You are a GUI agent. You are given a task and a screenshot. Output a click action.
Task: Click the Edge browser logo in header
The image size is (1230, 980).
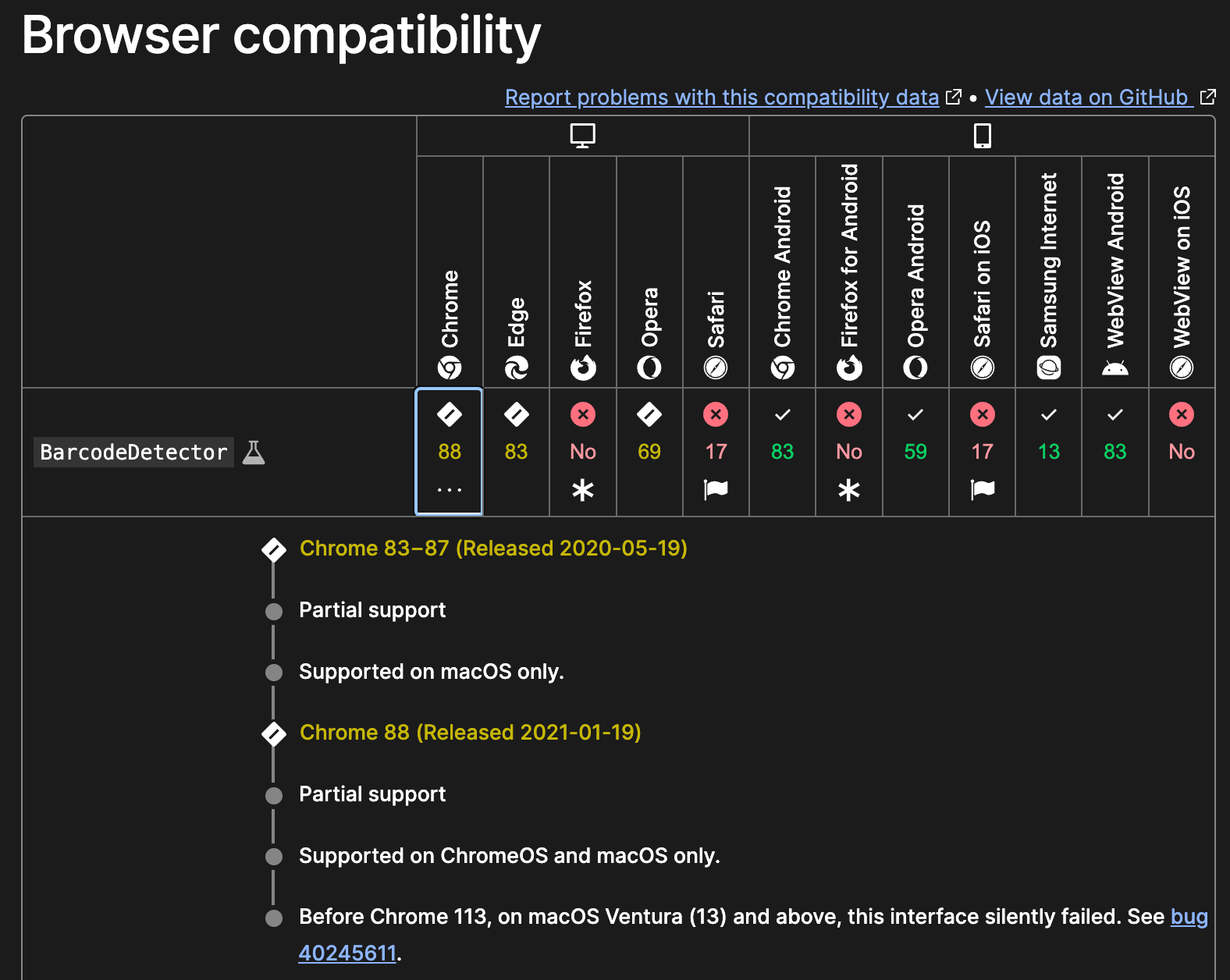coord(516,367)
